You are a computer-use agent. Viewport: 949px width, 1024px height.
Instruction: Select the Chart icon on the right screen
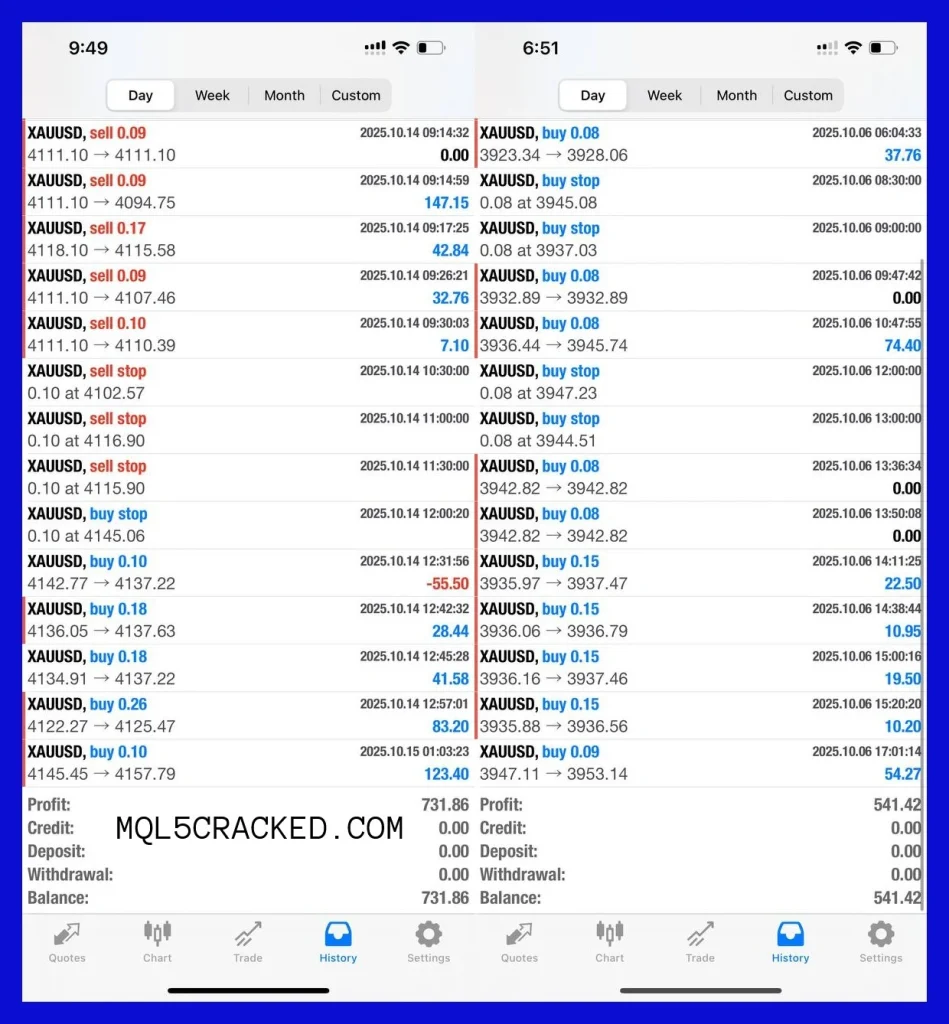(609, 943)
